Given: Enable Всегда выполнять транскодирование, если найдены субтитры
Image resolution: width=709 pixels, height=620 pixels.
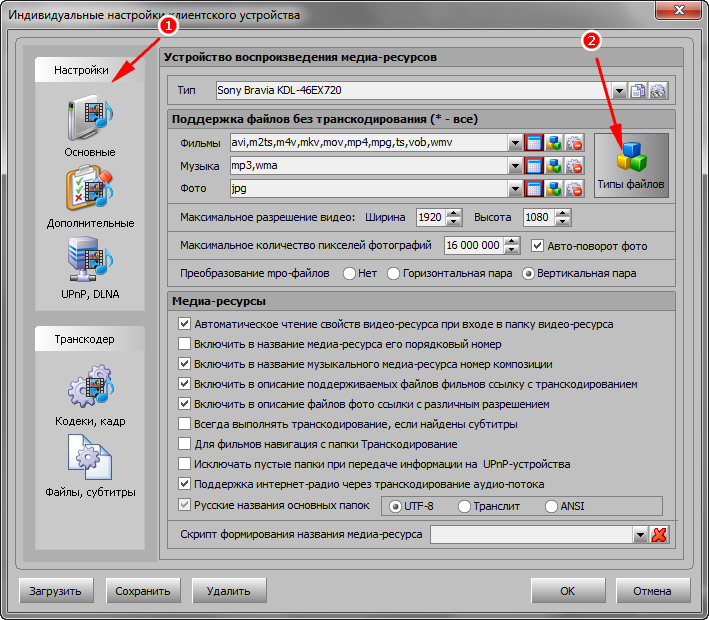Looking at the screenshot, I should pos(184,424).
